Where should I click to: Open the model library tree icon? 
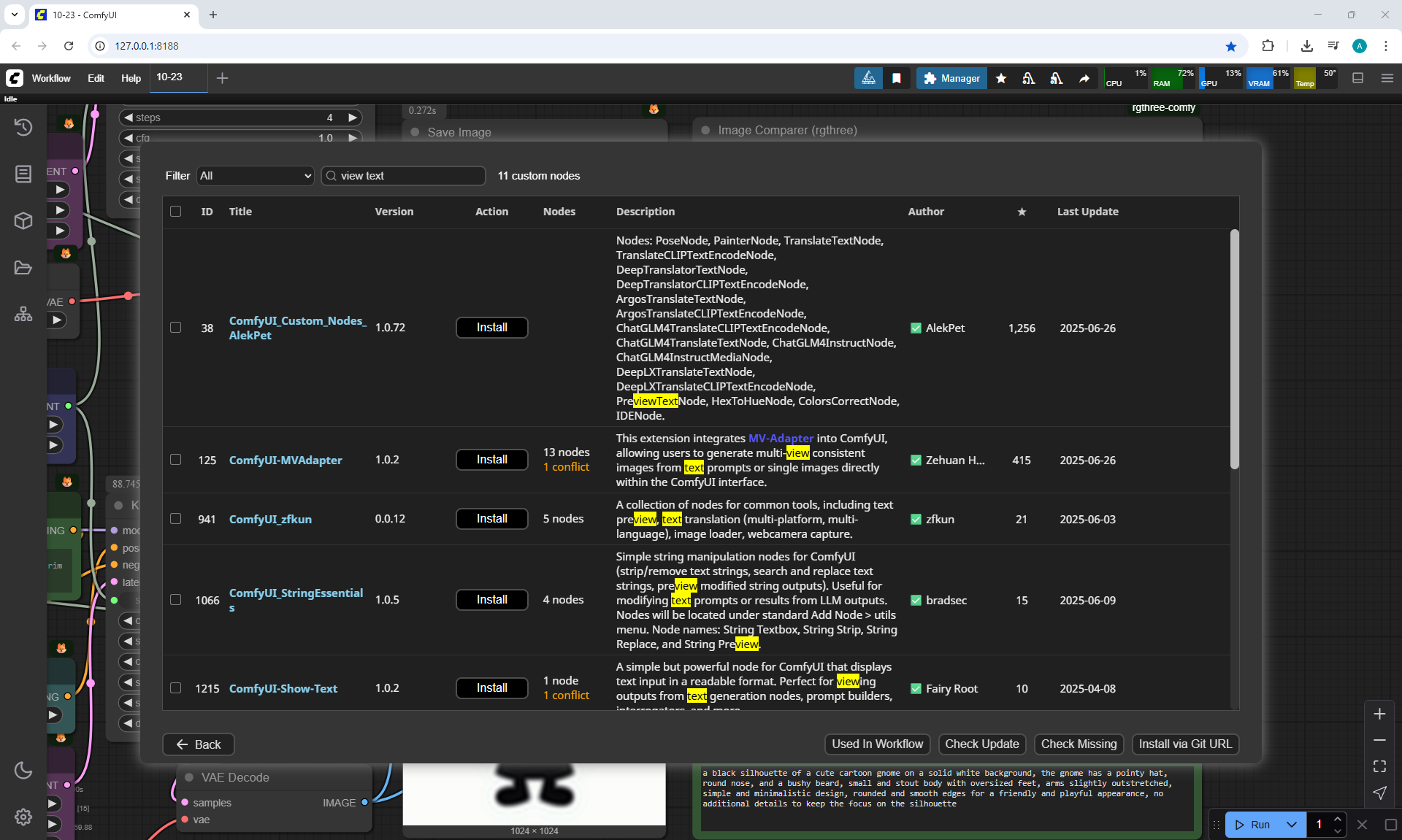tap(23, 314)
